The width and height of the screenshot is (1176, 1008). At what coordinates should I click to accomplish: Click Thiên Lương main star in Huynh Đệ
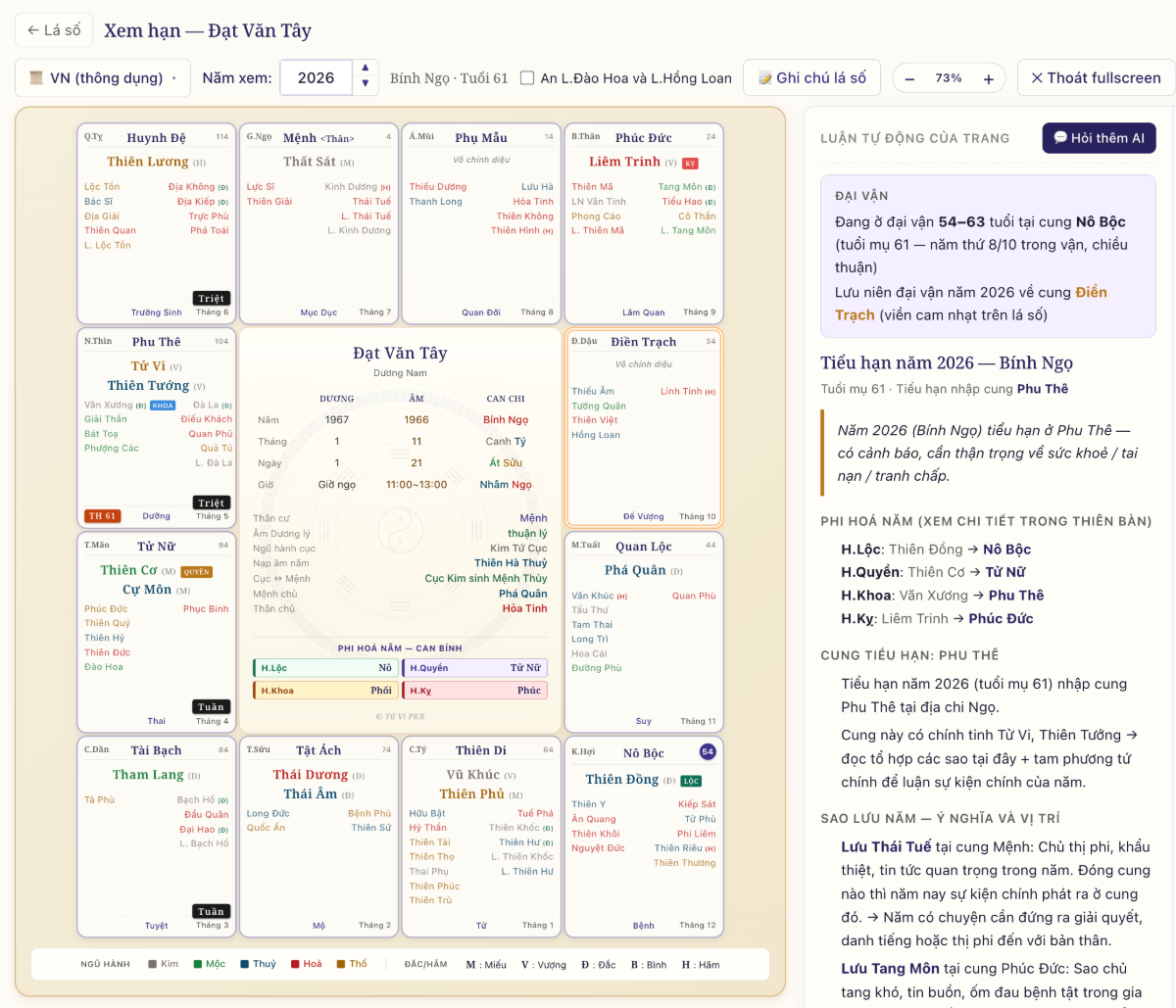[x=147, y=162]
